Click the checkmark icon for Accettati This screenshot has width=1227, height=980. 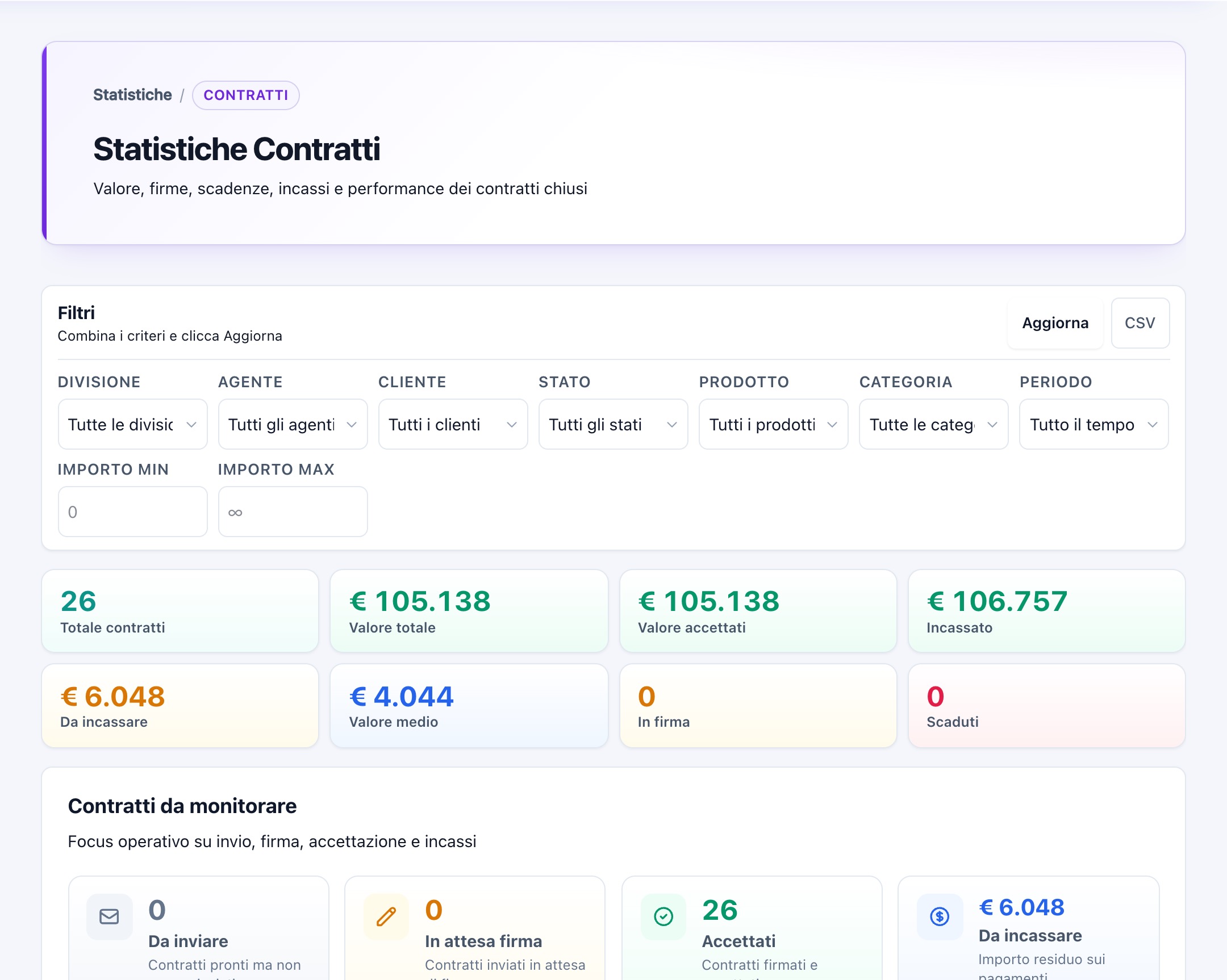[x=663, y=916]
